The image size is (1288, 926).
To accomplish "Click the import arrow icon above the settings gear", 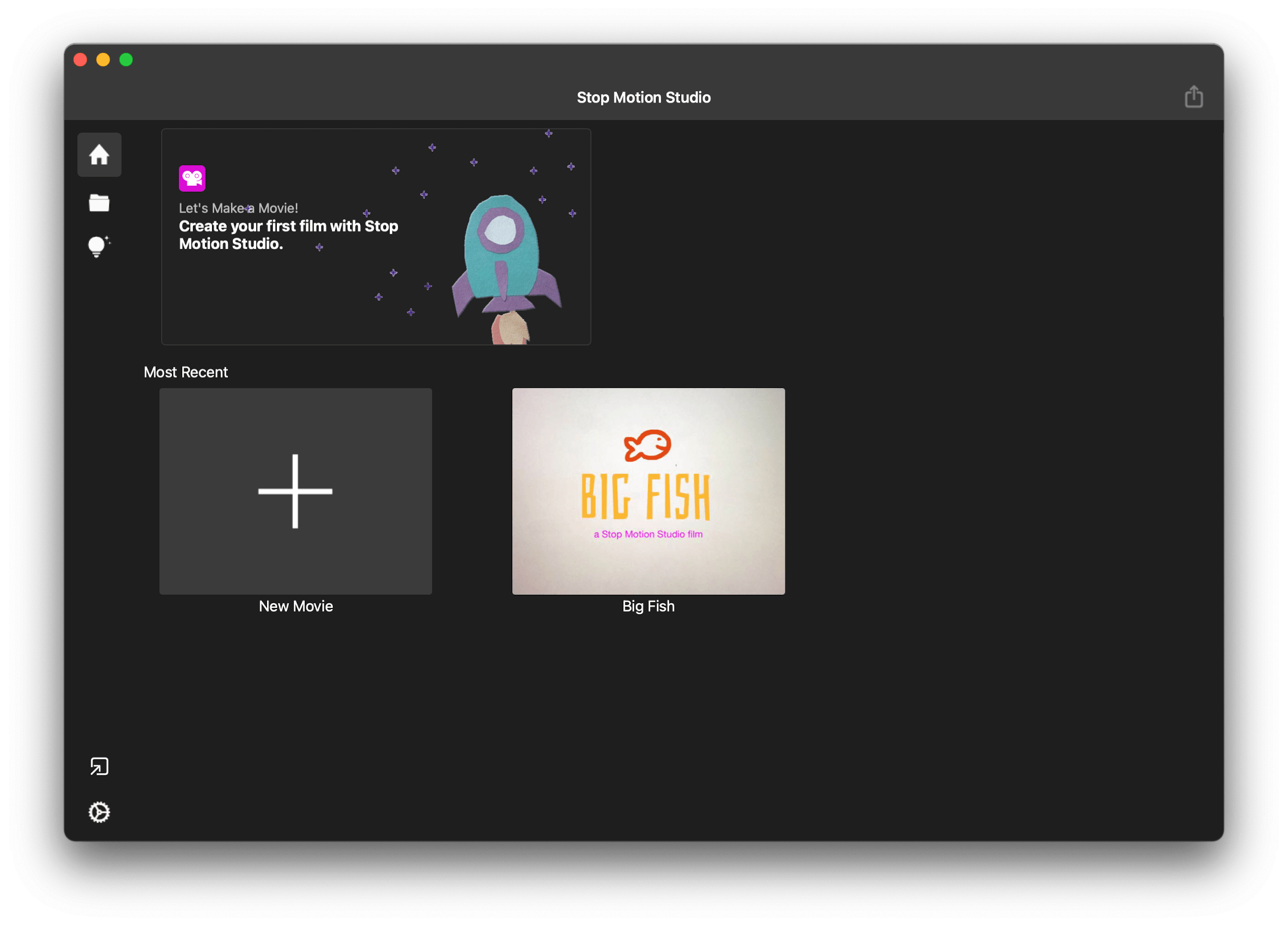I will 99,766.
